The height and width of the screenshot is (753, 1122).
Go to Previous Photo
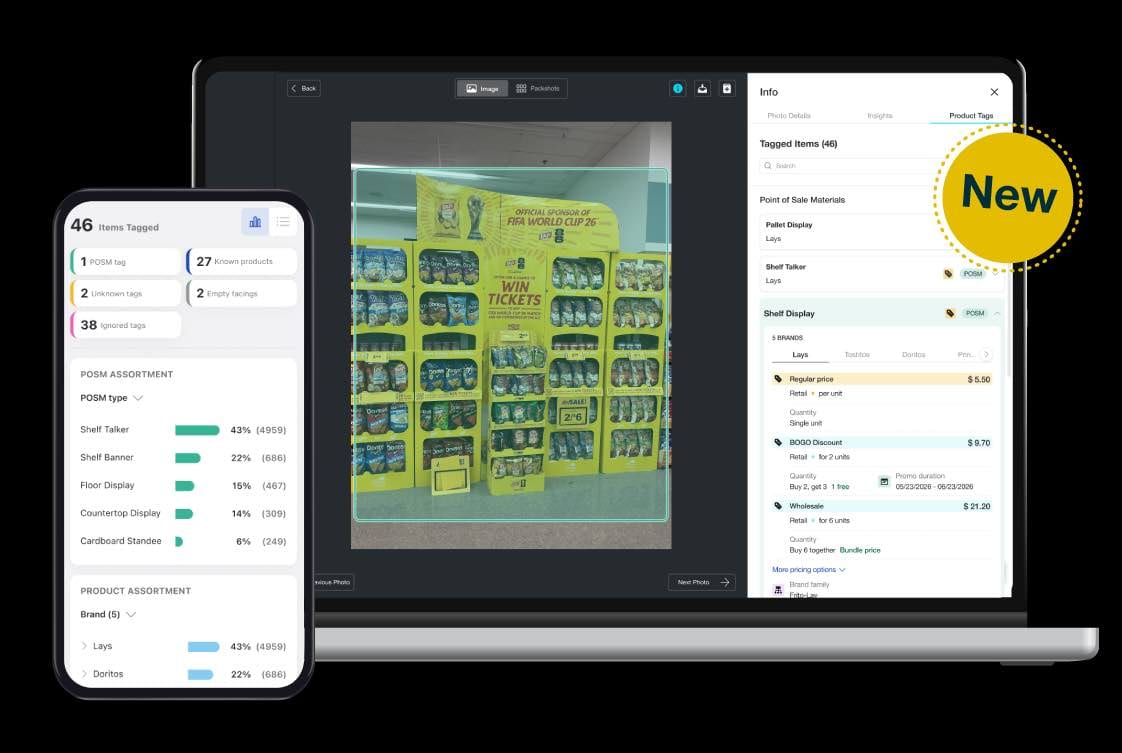point(334,583)
